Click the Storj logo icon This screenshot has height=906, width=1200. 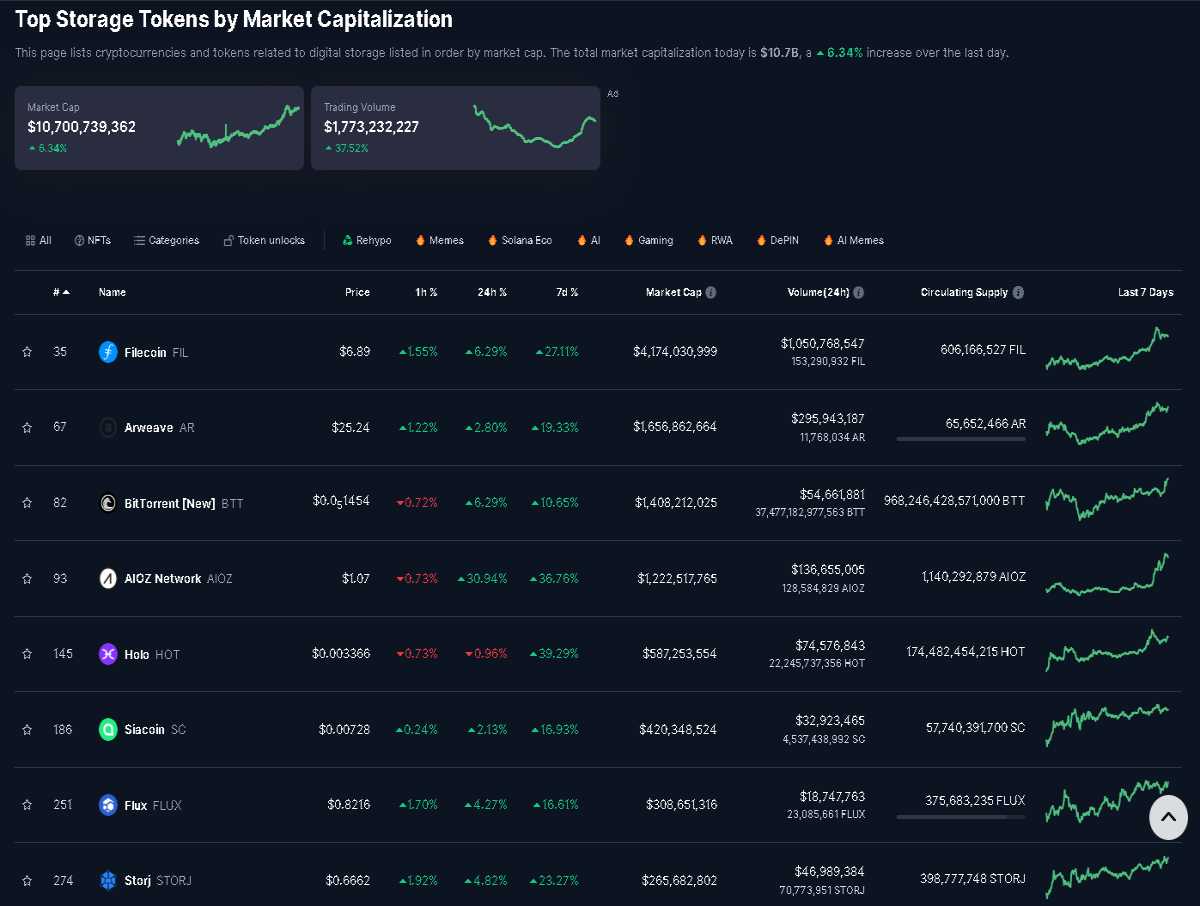[x=108, y=880]
